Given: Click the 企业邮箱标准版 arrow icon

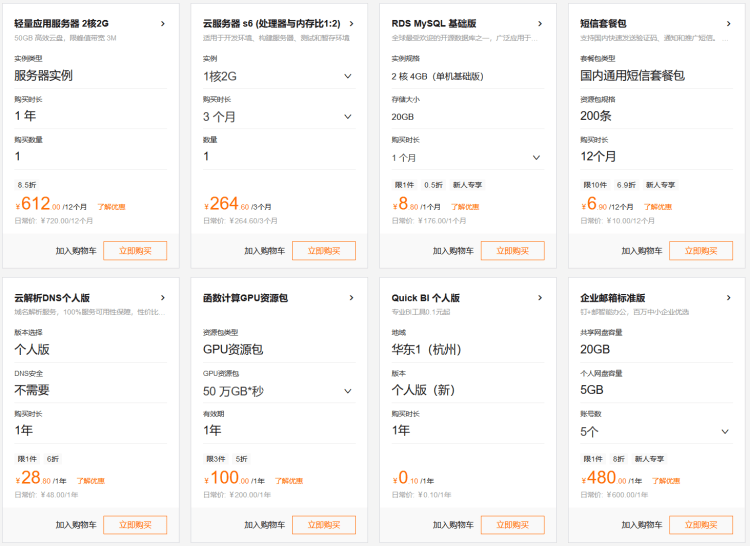Looking at the screenshot, I should (728, 297).
